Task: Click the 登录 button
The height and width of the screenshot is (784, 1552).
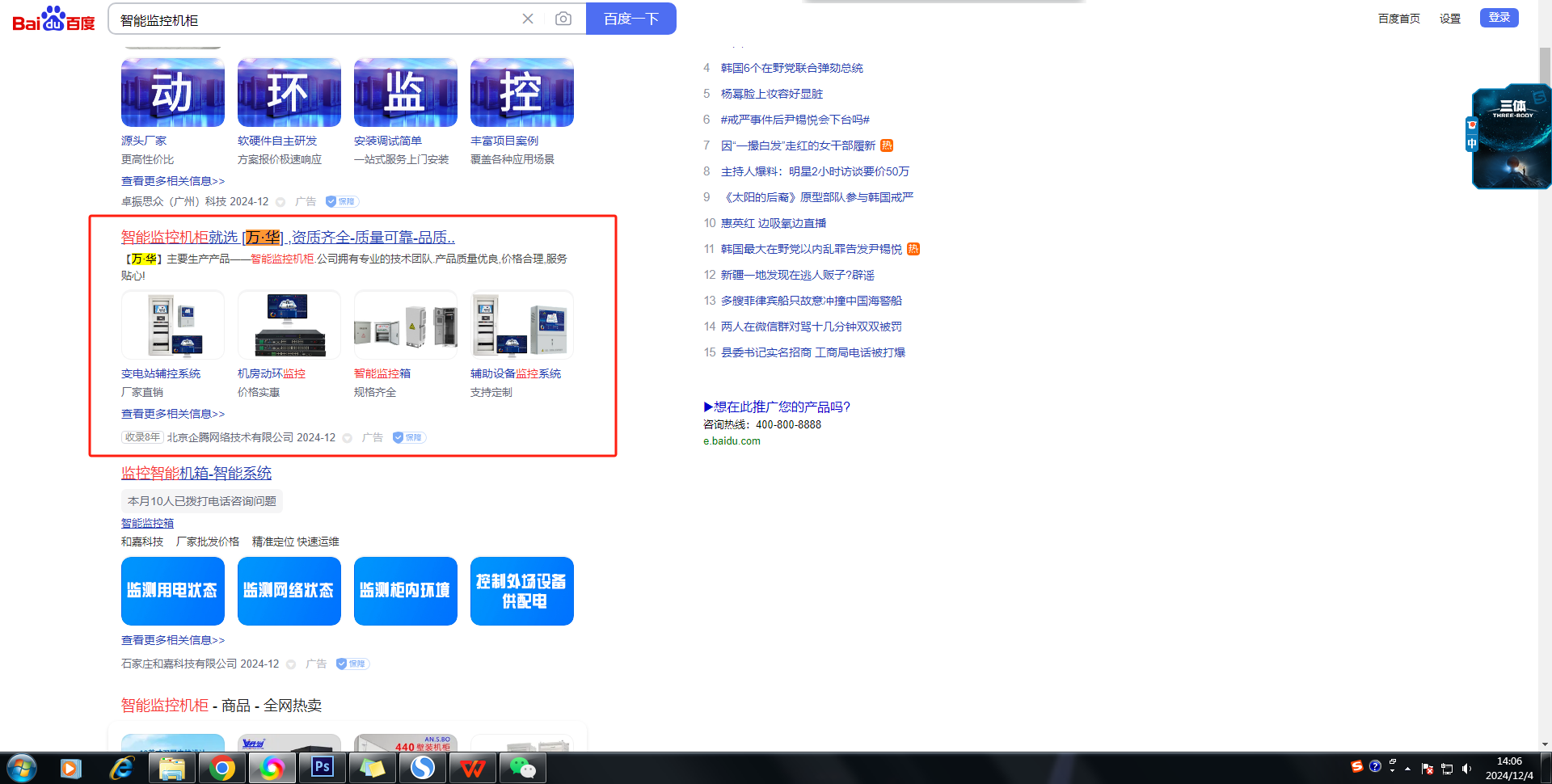Action: tap(1499, 18)
